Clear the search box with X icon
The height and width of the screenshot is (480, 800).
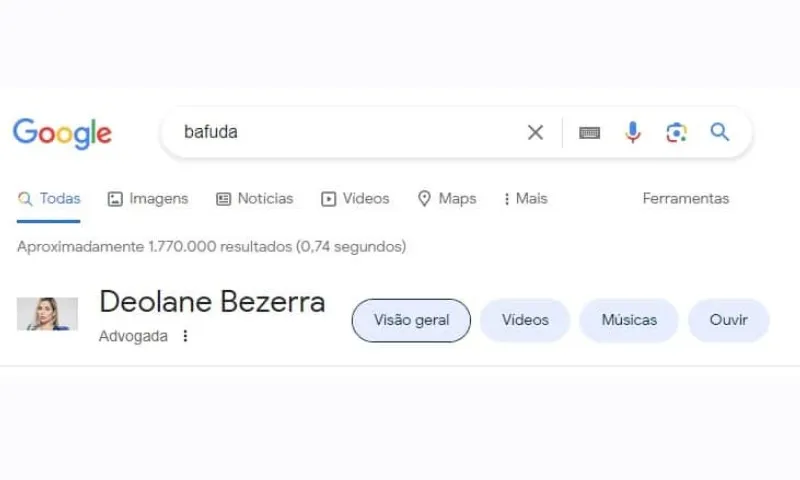(535, 133)
